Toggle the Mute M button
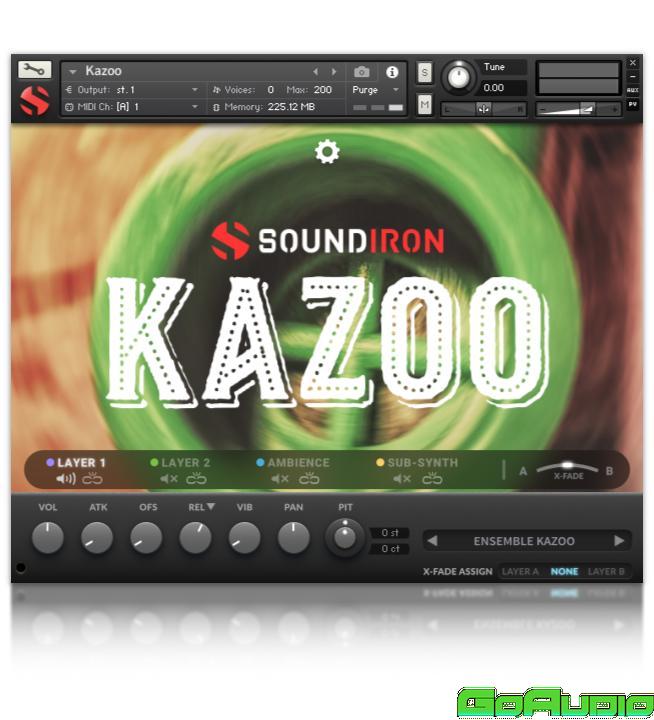 424,105
